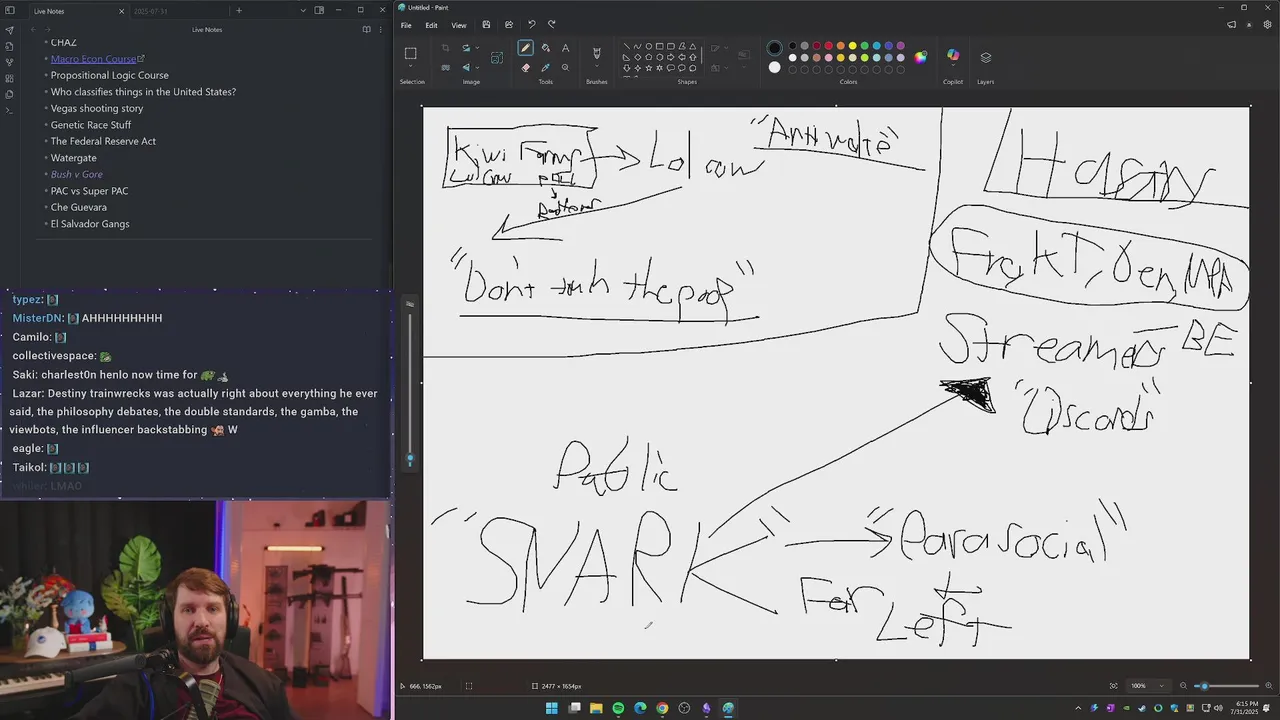The height and width of the screenshot is (720, 1280).
Task: Select the Eraser tool
Action: (525, 68)
